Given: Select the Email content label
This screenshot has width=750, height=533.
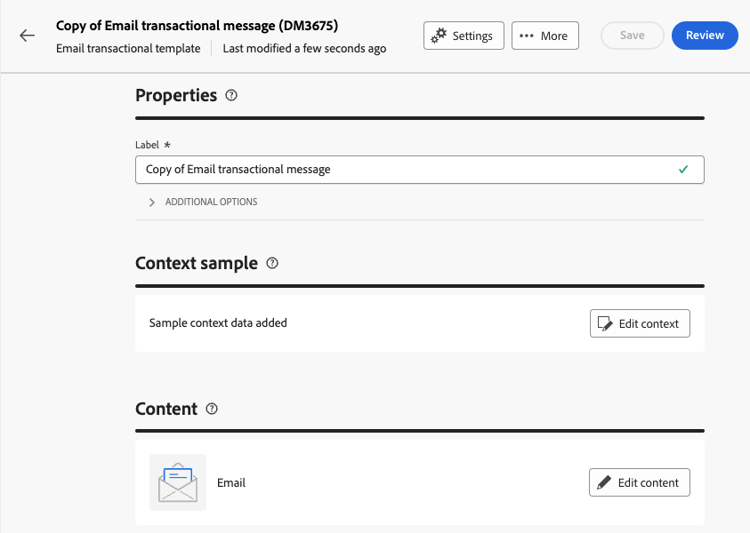Looking at the screenshot, I should coord(232,483).
